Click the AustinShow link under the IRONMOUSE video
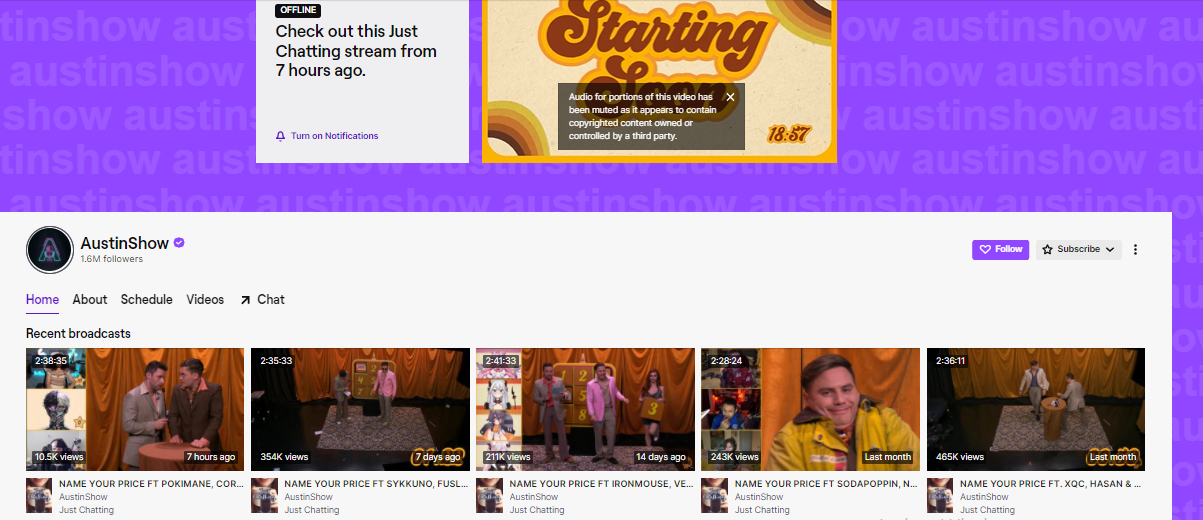The width and height of the screenshot is (1203, 520). coord(534,497)
